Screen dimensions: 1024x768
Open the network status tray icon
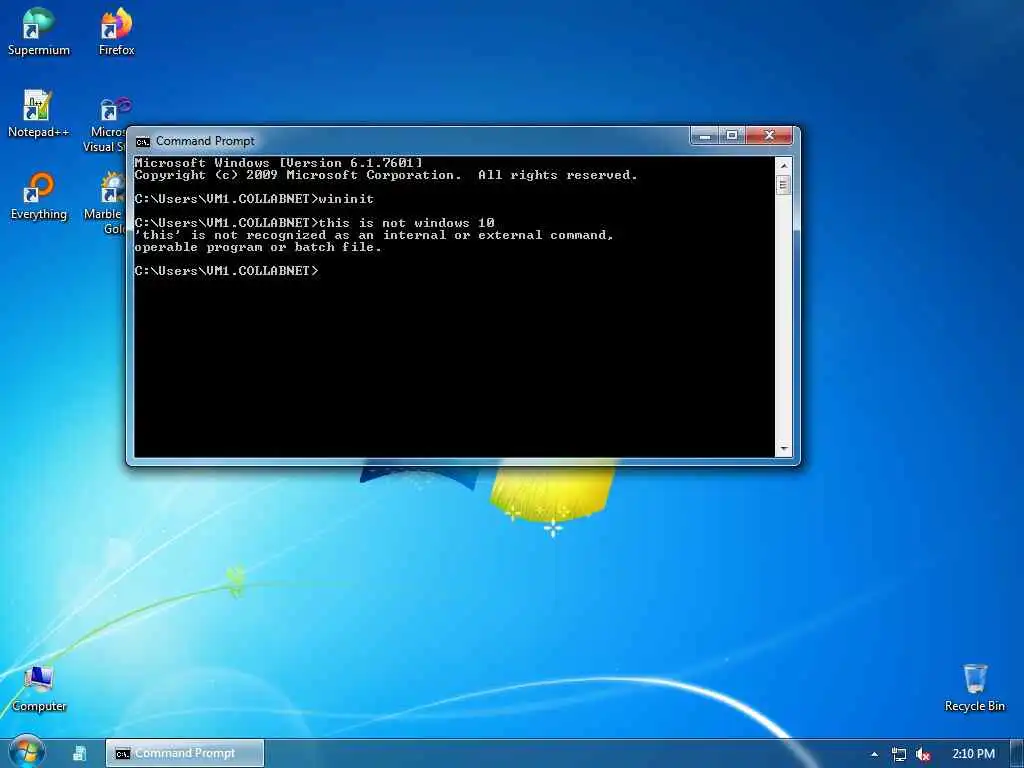[899, 754]
